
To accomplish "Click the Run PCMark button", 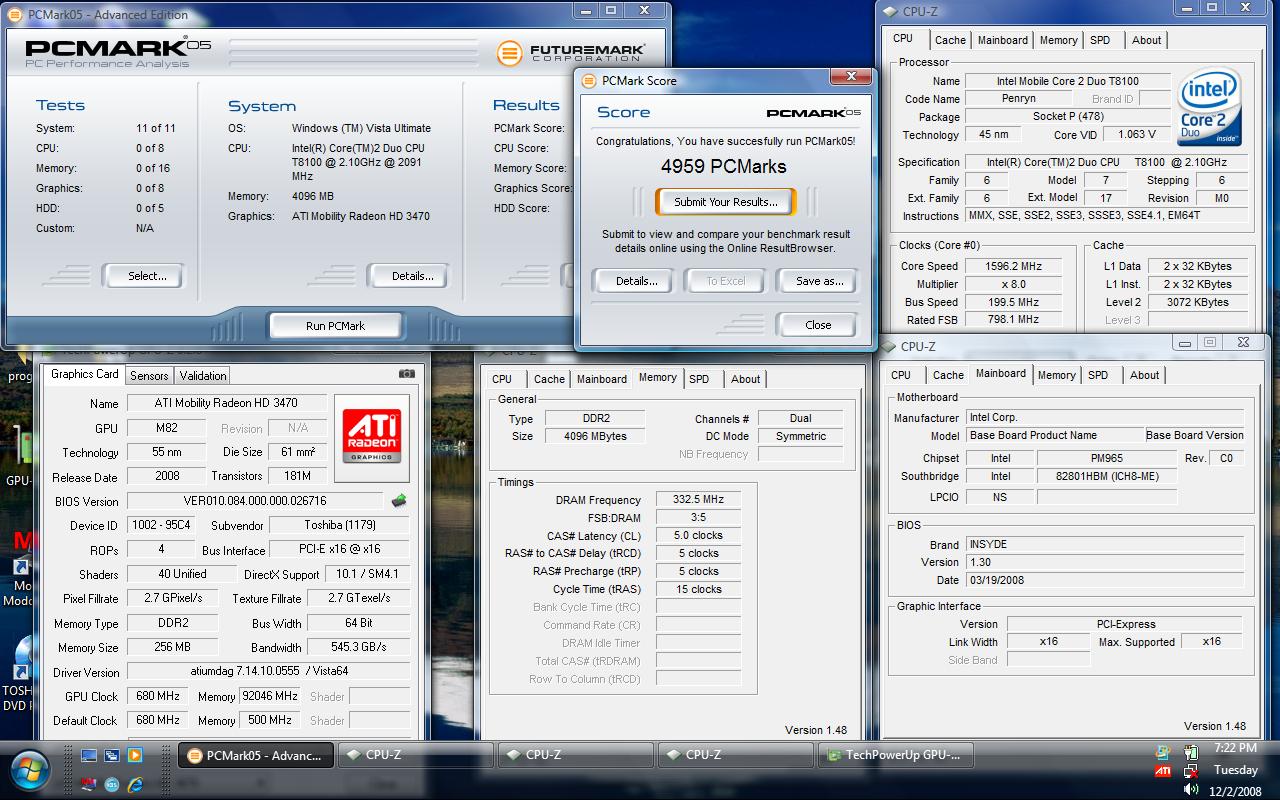I will pyautogui.click(x=335, y=326).
